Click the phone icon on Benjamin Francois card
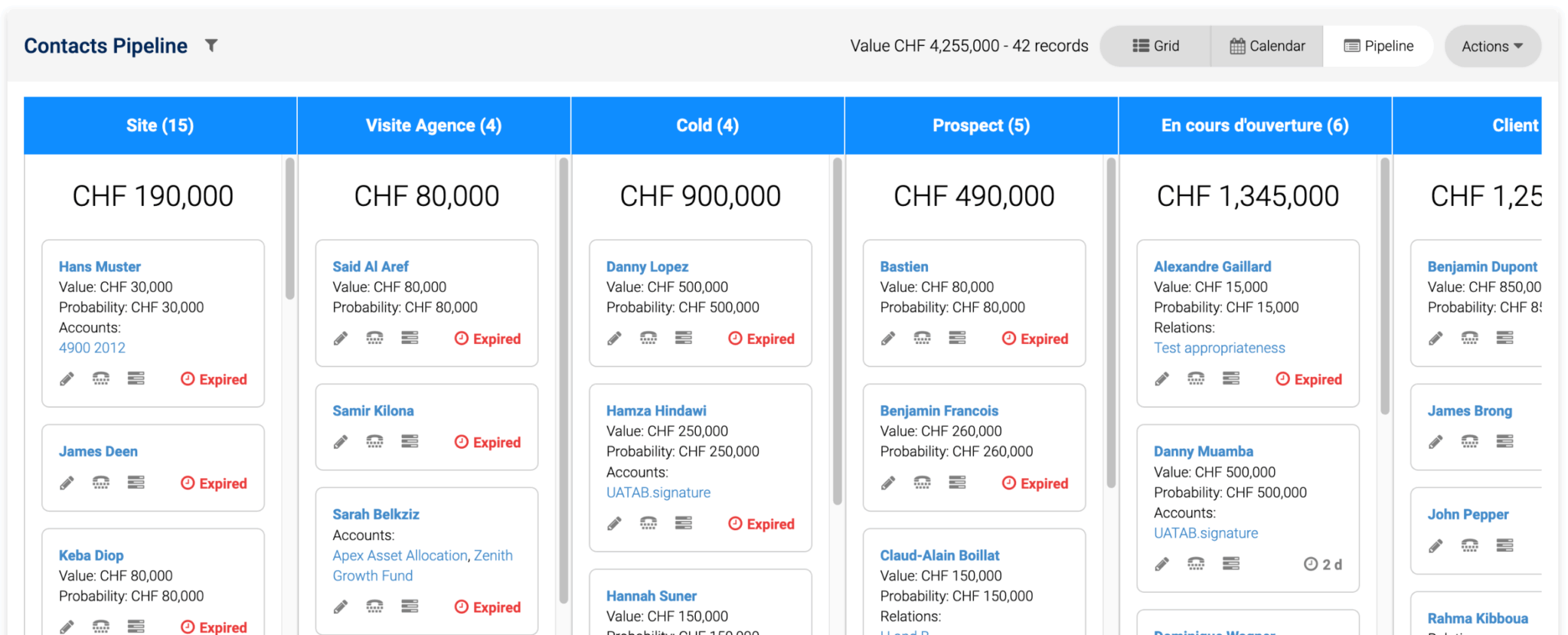Screen dimensions: 1568x635 click(x=923, y=483)
